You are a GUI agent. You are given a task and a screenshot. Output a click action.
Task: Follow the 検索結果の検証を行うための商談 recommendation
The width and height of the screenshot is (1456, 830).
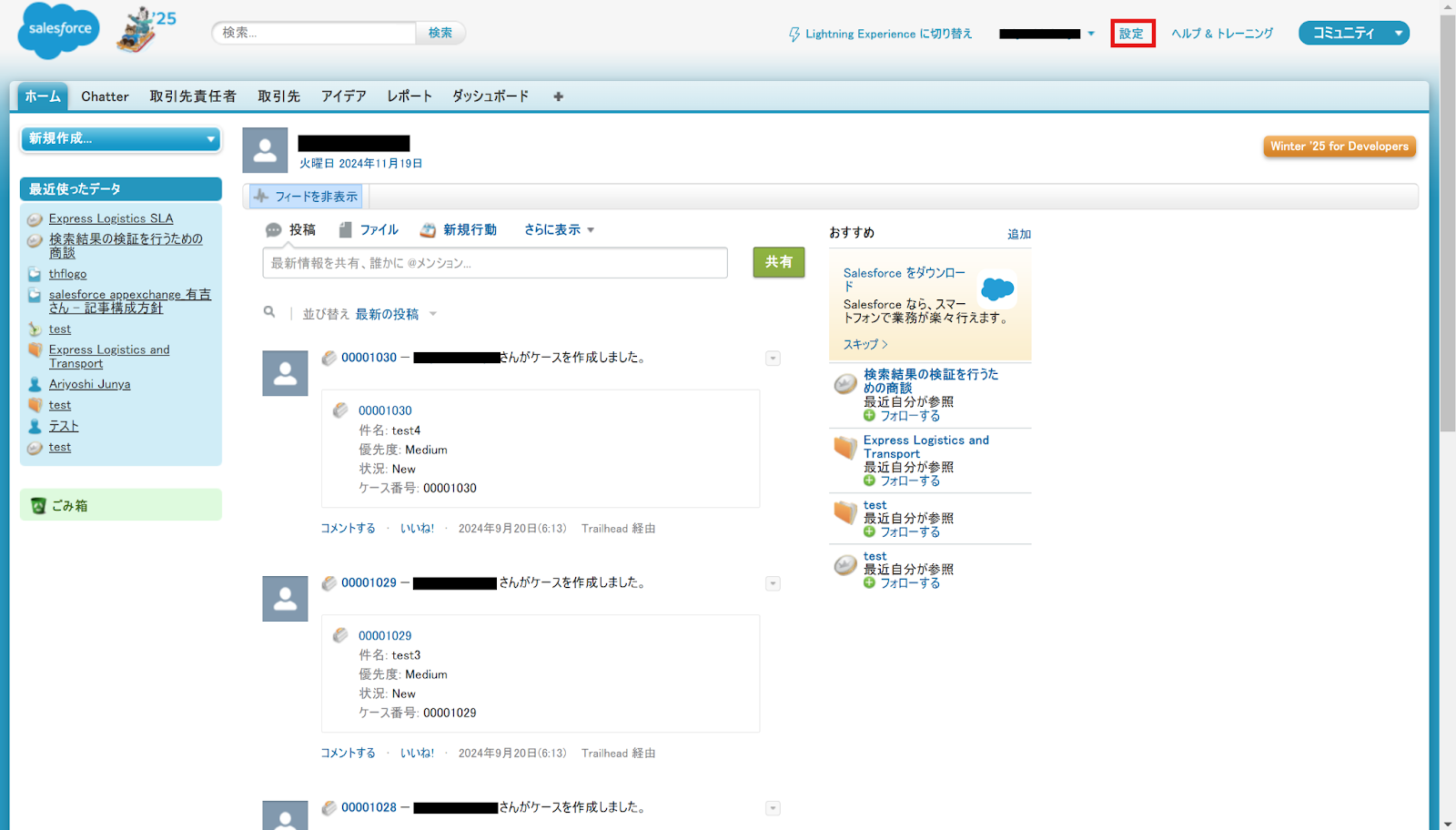click(x=912, y=415)
